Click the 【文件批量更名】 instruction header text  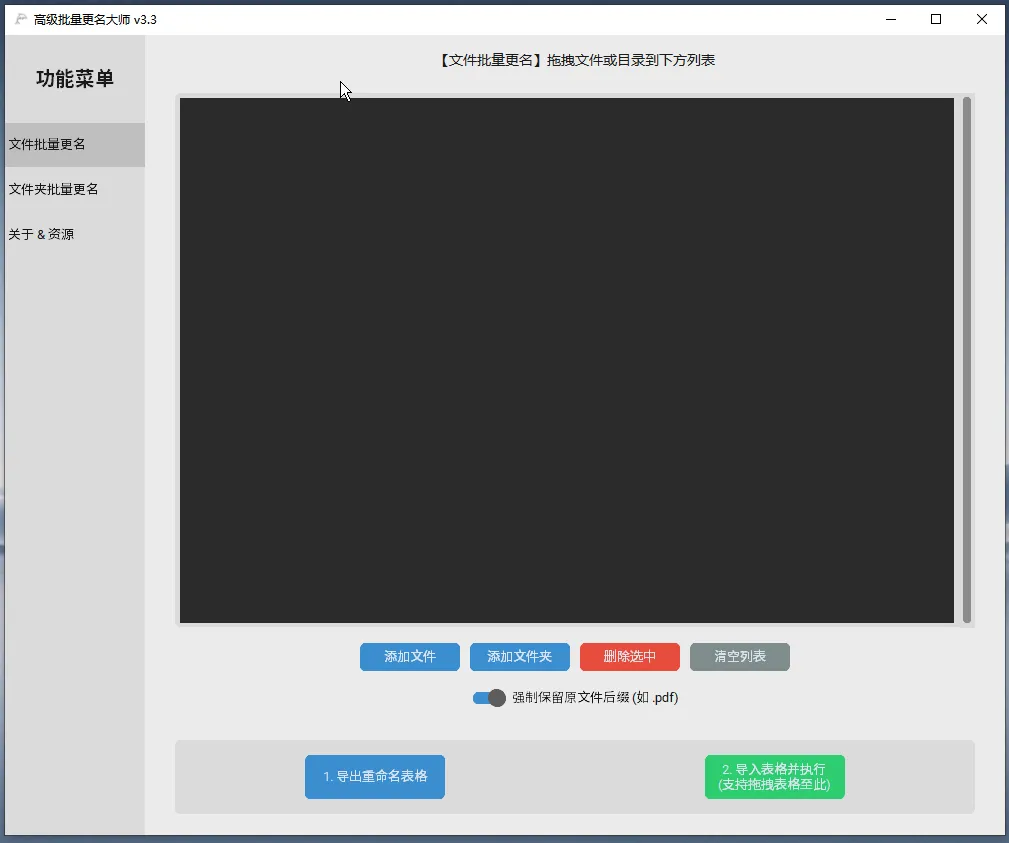point(577,60)
